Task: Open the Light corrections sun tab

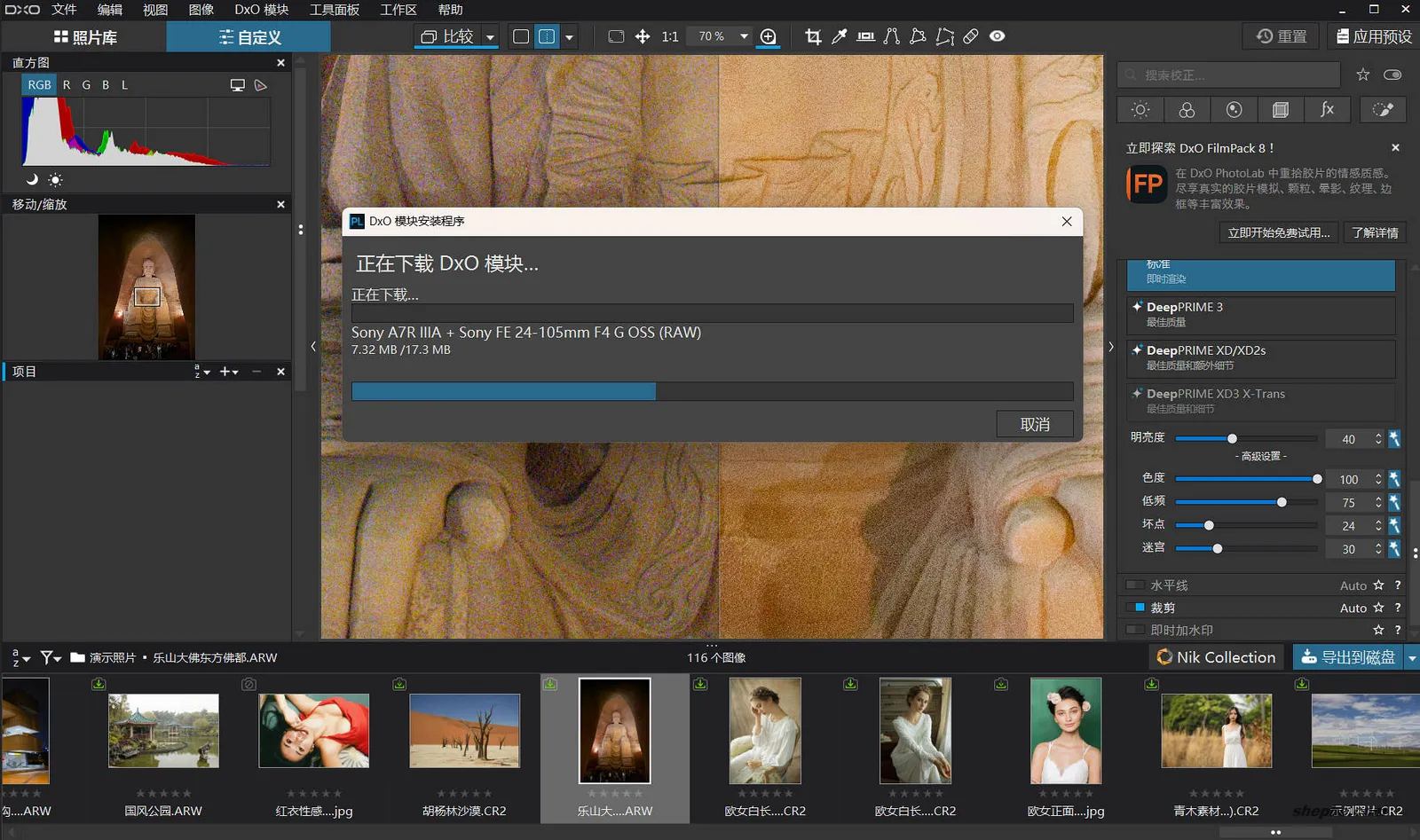Action: [1140, 109]
